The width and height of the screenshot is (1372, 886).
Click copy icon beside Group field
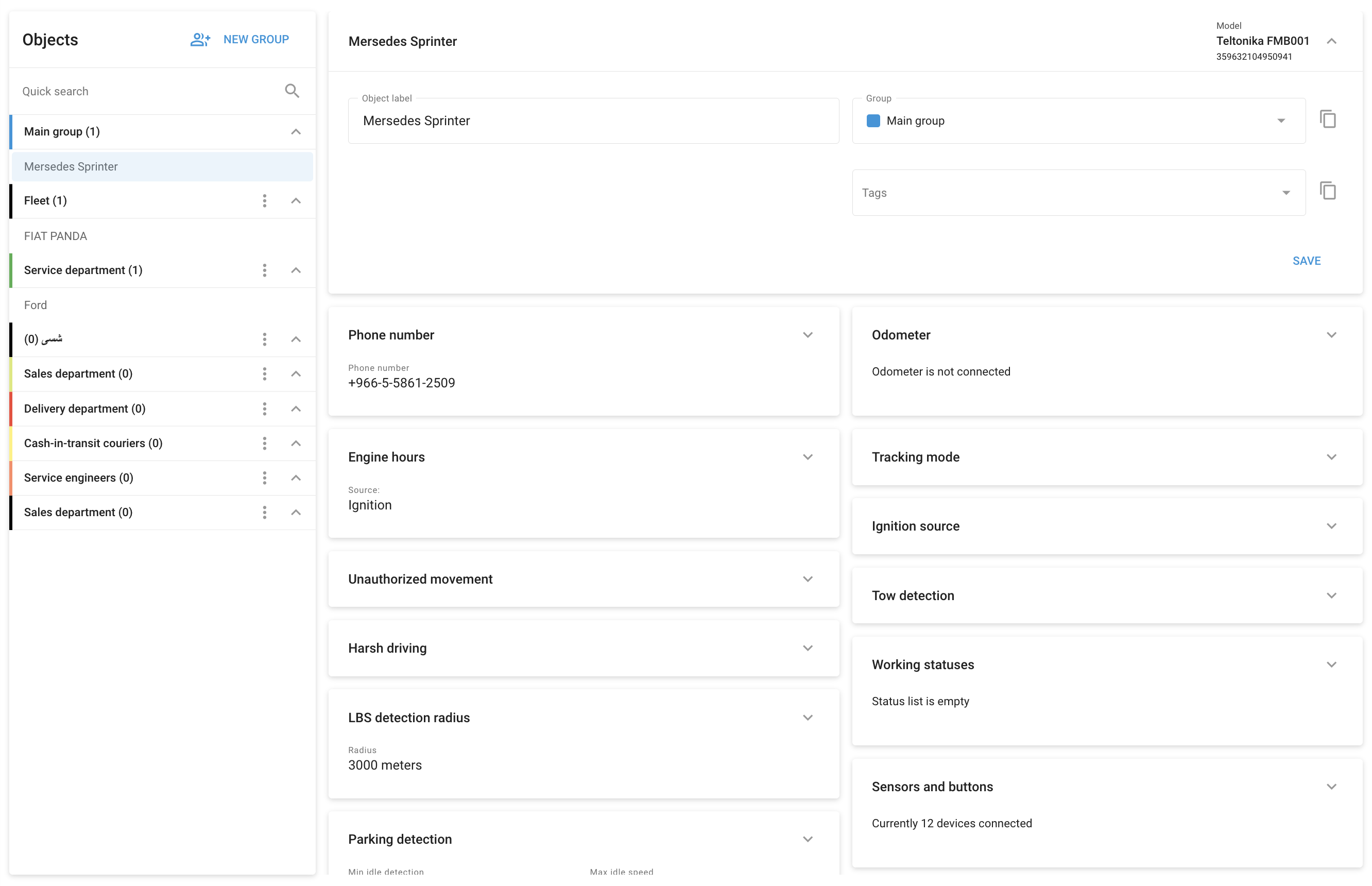click(x=1327, y=120)
